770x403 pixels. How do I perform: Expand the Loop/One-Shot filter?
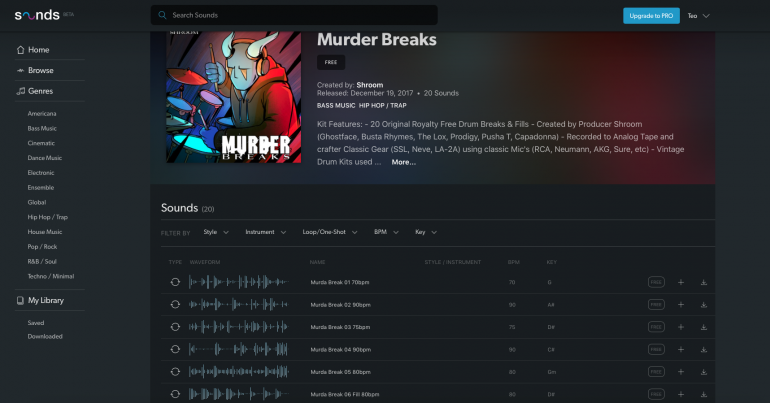point(330,232)
